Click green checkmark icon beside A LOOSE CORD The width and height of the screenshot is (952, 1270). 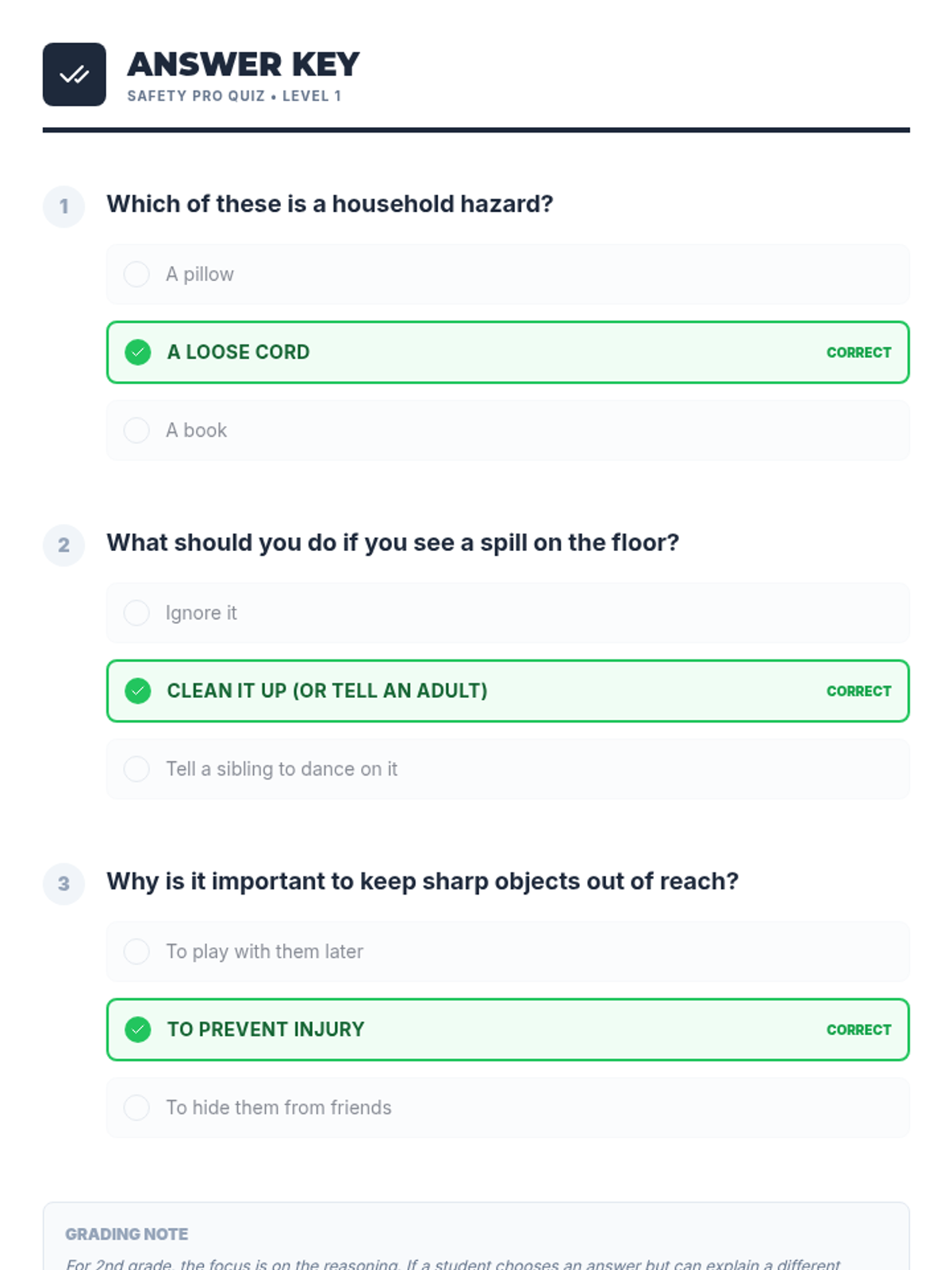pos(138,352)
